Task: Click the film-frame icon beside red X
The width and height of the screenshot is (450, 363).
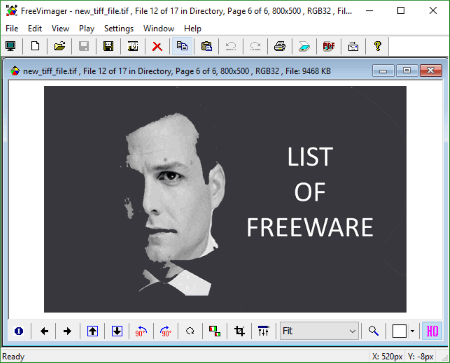Action: point(133,46)
